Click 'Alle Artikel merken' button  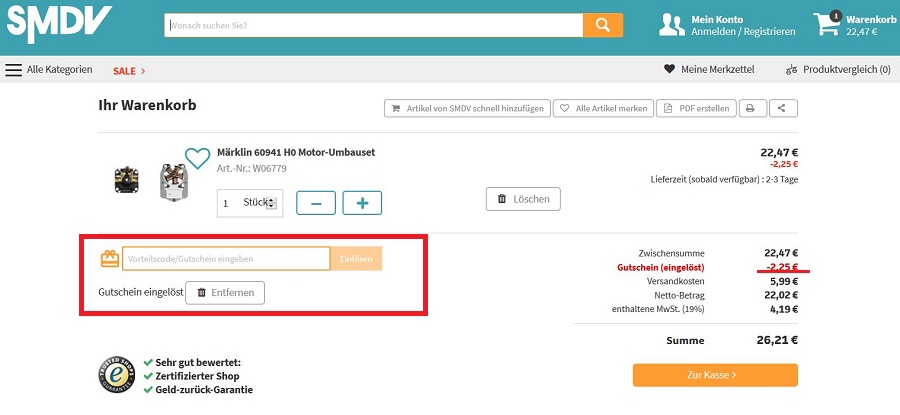tap(603, 108)
